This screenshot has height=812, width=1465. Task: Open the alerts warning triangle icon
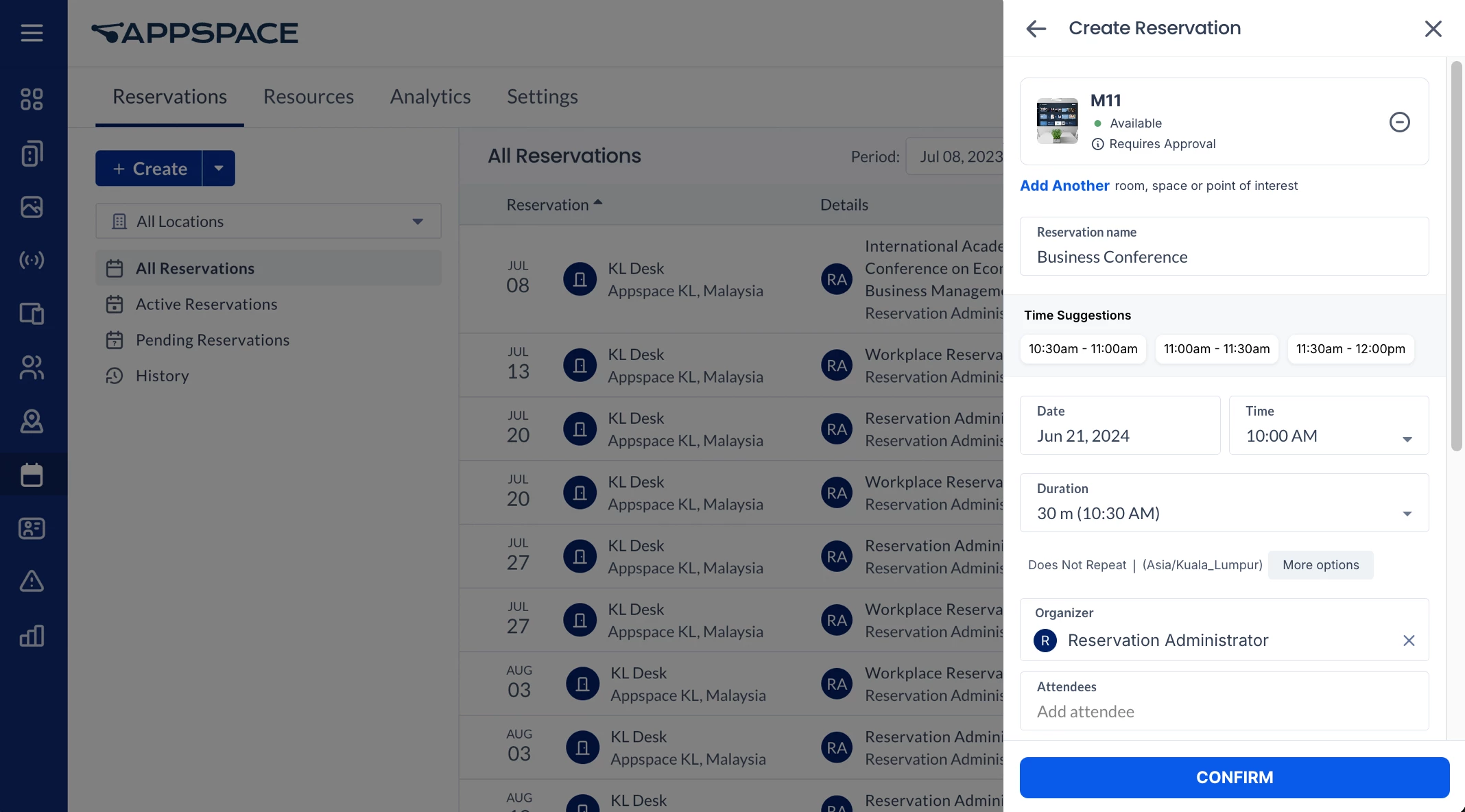32,582
